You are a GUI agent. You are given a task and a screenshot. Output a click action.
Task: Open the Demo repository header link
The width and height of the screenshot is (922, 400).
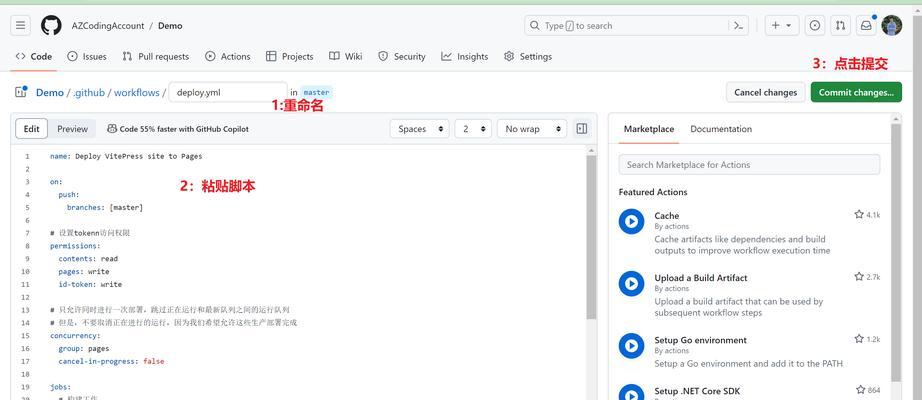(170, 26)
